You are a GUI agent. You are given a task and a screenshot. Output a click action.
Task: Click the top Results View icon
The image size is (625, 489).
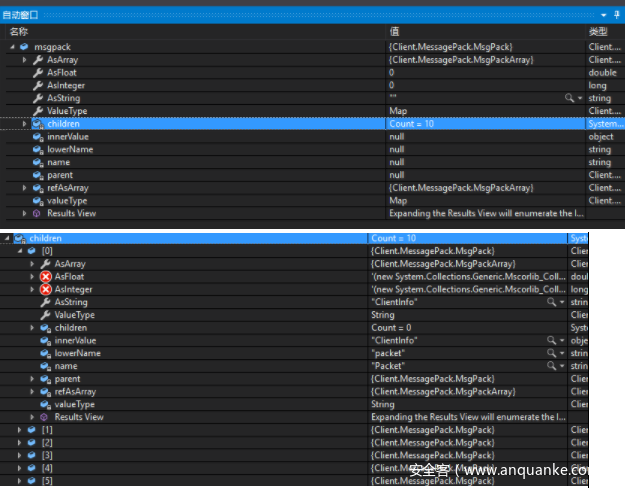(38, 213)
